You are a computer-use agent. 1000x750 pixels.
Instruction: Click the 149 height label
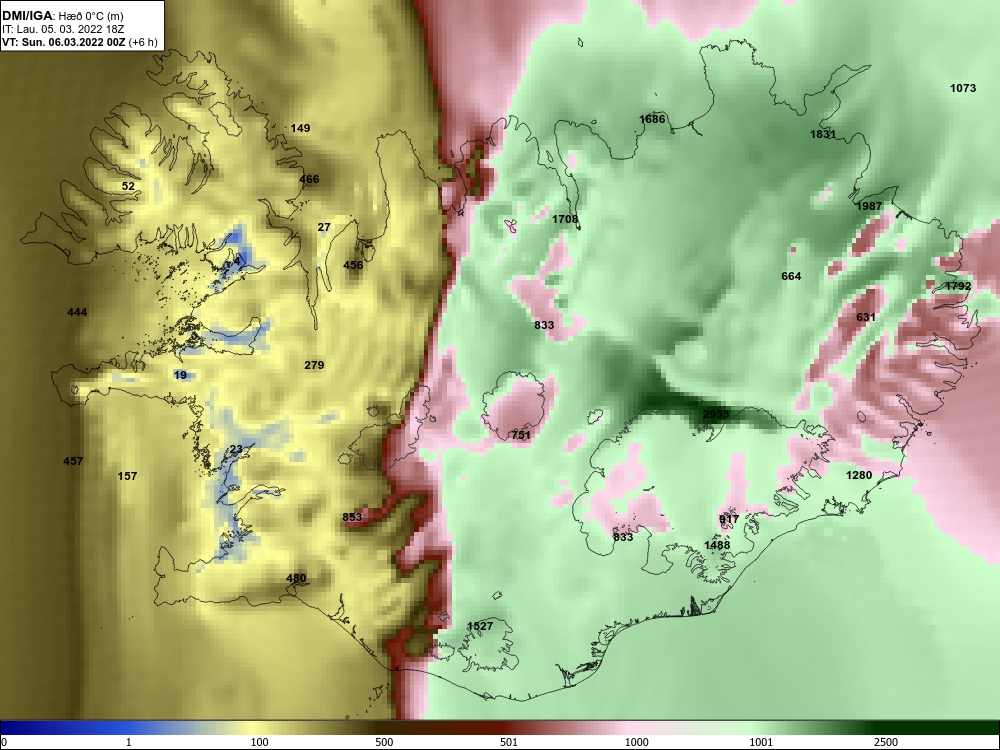click(300, 128)
